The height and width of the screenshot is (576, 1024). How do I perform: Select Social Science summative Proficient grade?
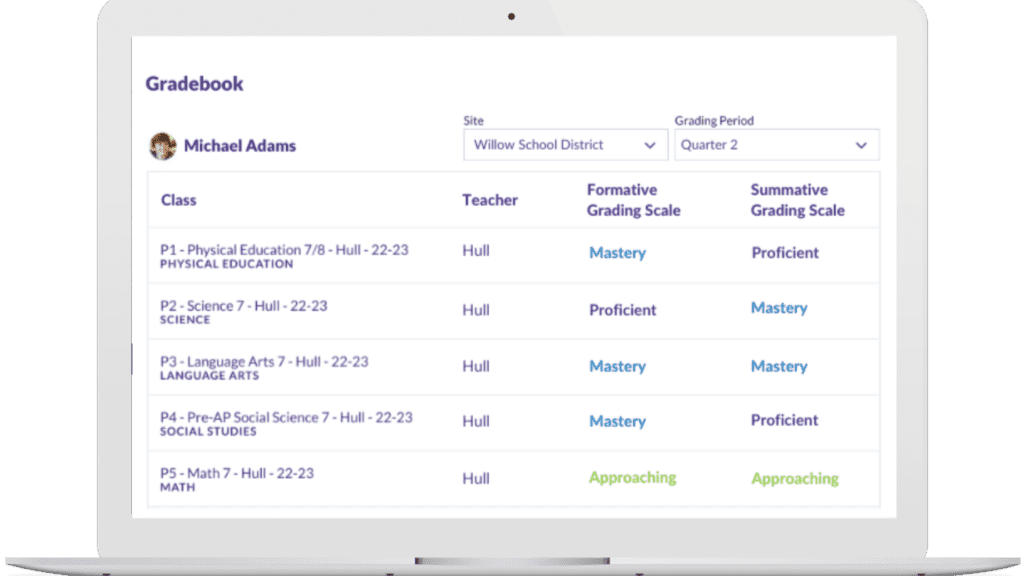[785, 421]
